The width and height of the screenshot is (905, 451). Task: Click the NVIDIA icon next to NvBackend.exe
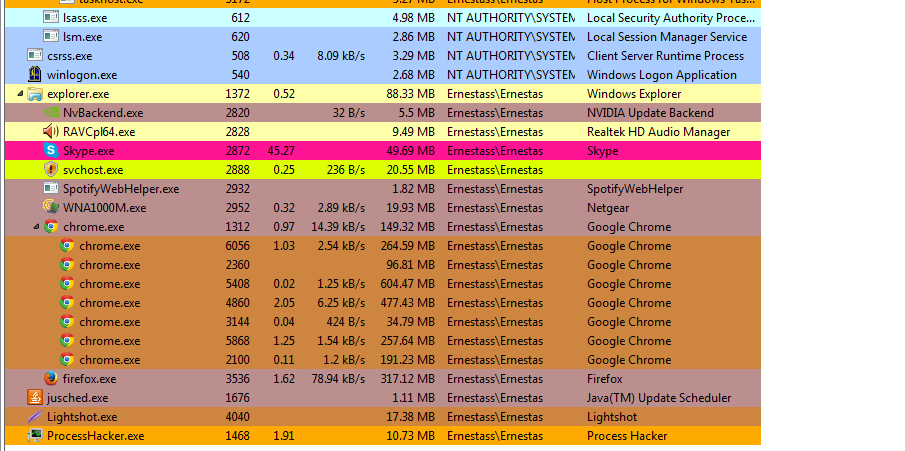pos(51,113)
